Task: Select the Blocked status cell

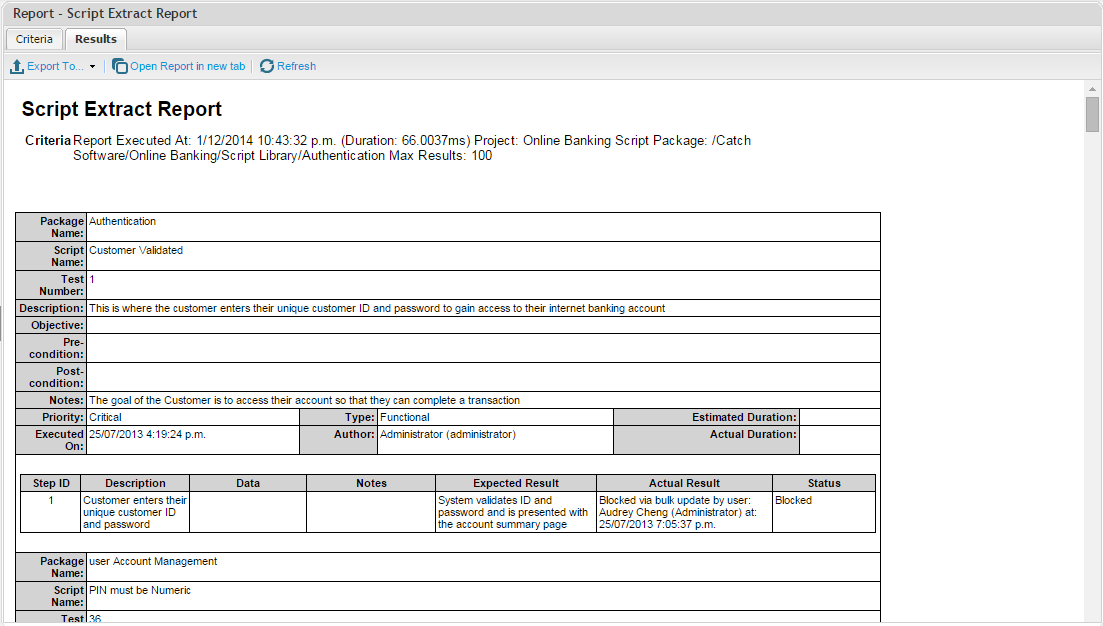Action: (794, 500)
